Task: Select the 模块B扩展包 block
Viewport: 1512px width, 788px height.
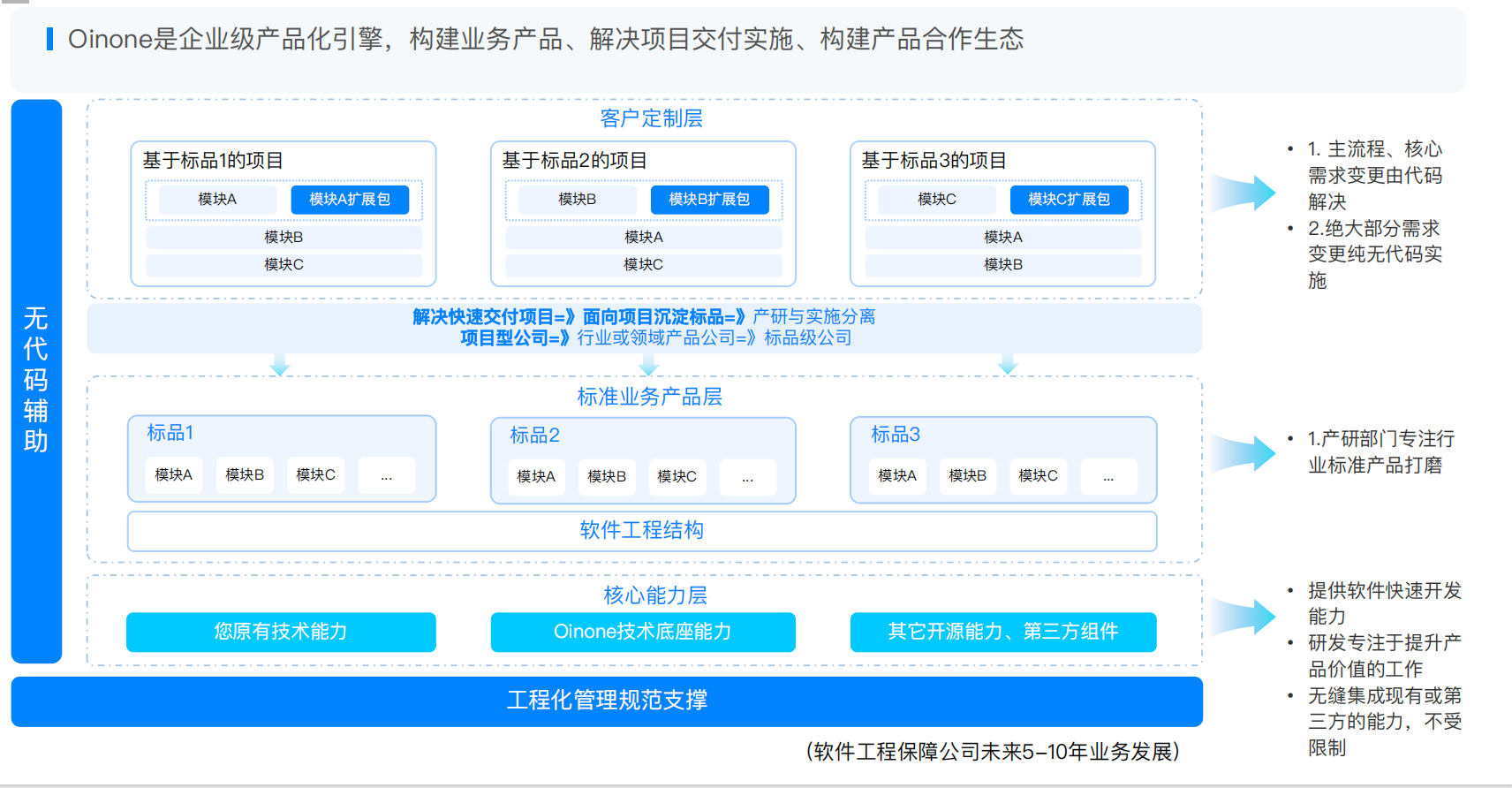Action: pyautogui.click(x=709, y=200)
